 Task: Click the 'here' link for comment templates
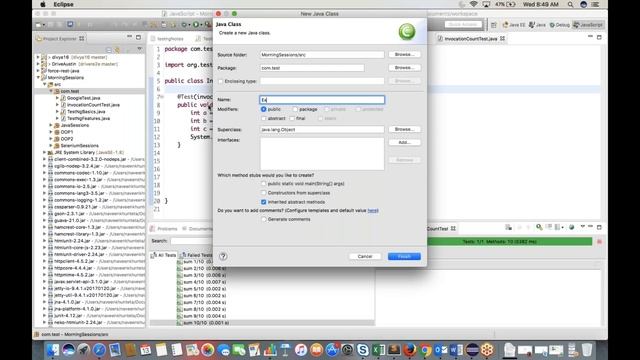[x=373, y=211]
